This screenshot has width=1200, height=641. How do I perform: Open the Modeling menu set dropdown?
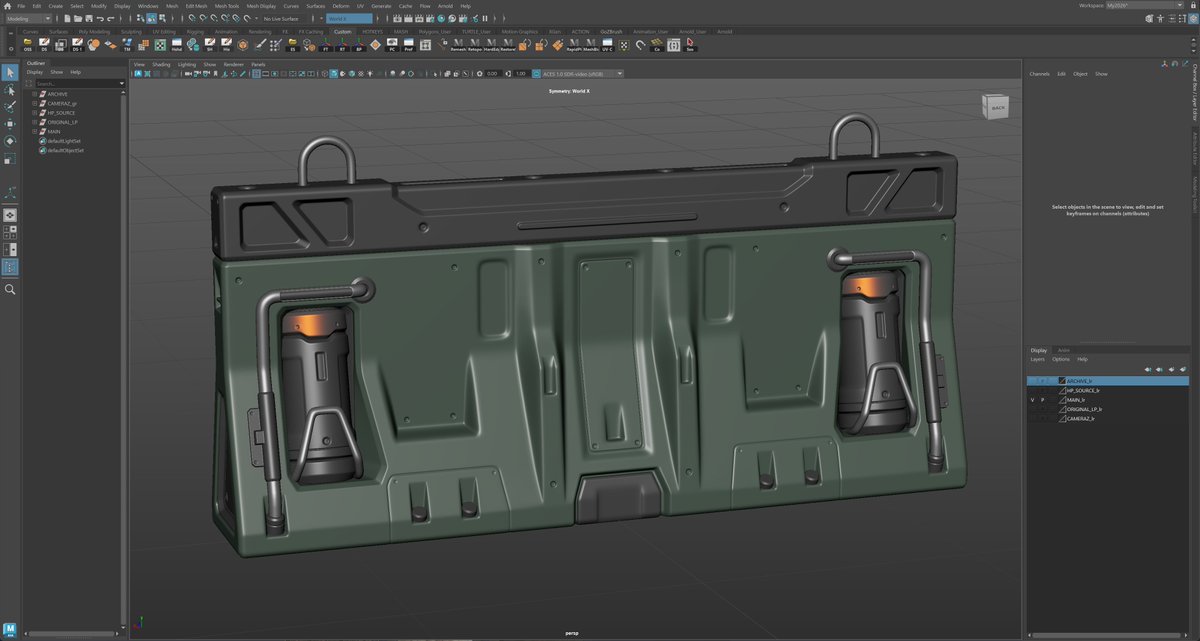[28, 18]
